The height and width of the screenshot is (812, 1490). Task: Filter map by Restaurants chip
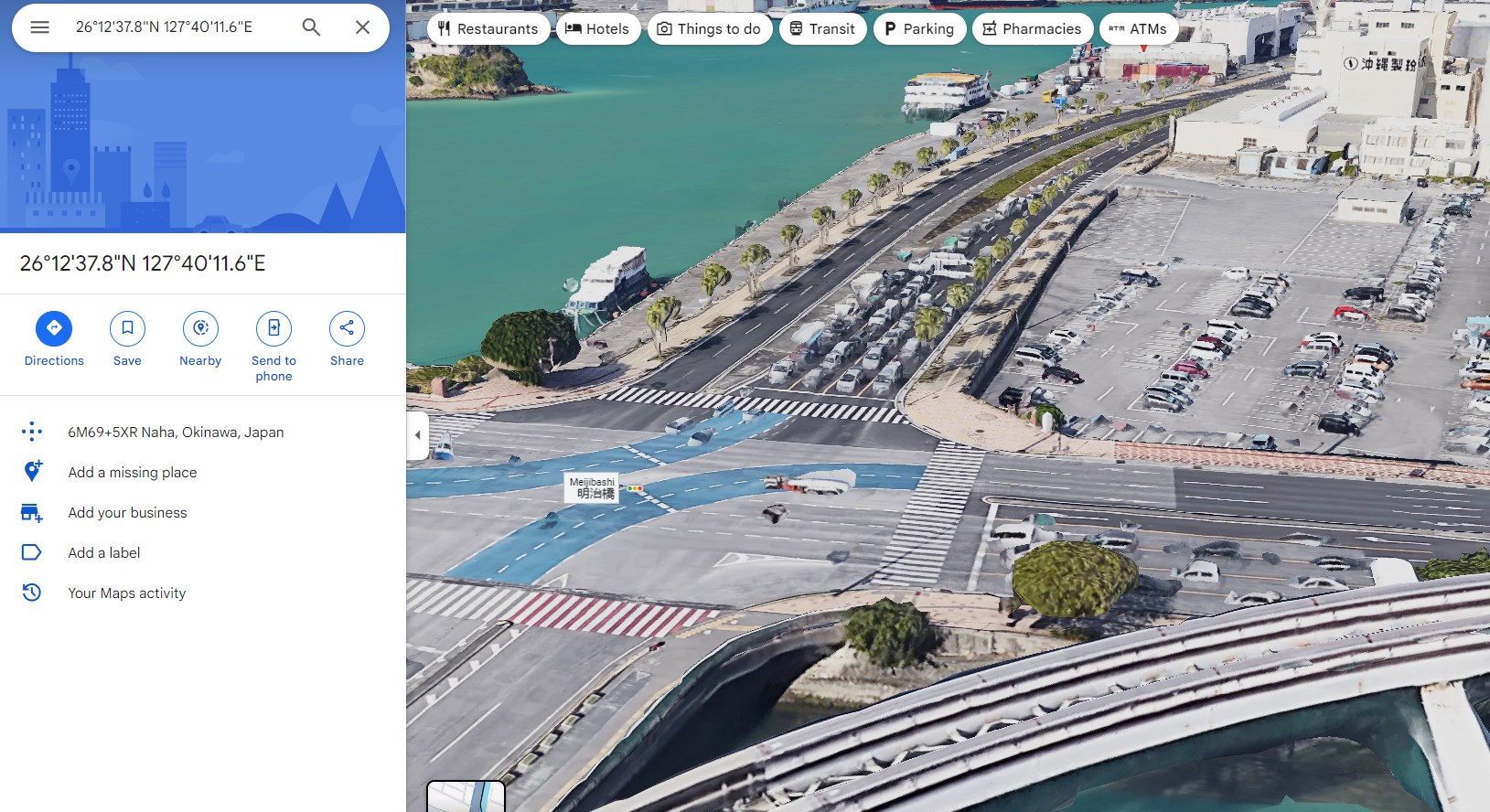(x=488, y=28)
